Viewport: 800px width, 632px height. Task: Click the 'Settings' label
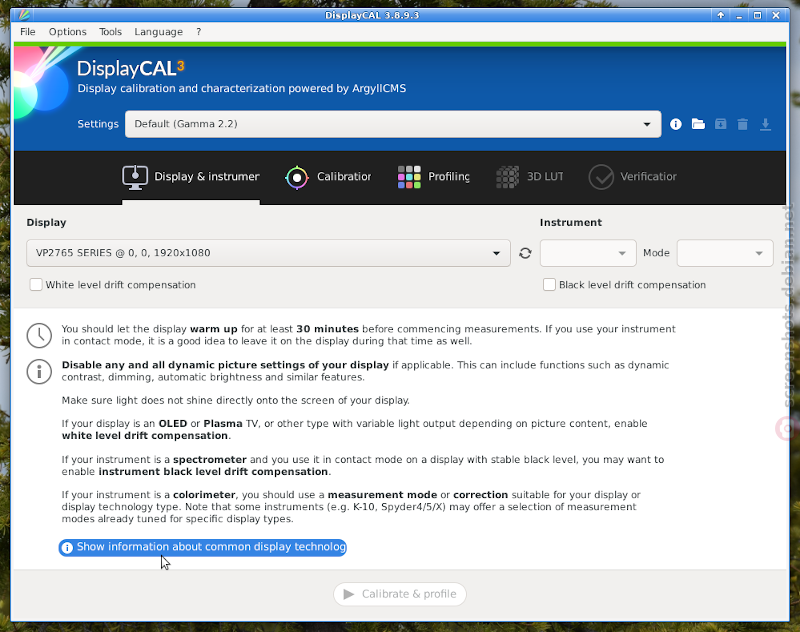click(98, 124)
